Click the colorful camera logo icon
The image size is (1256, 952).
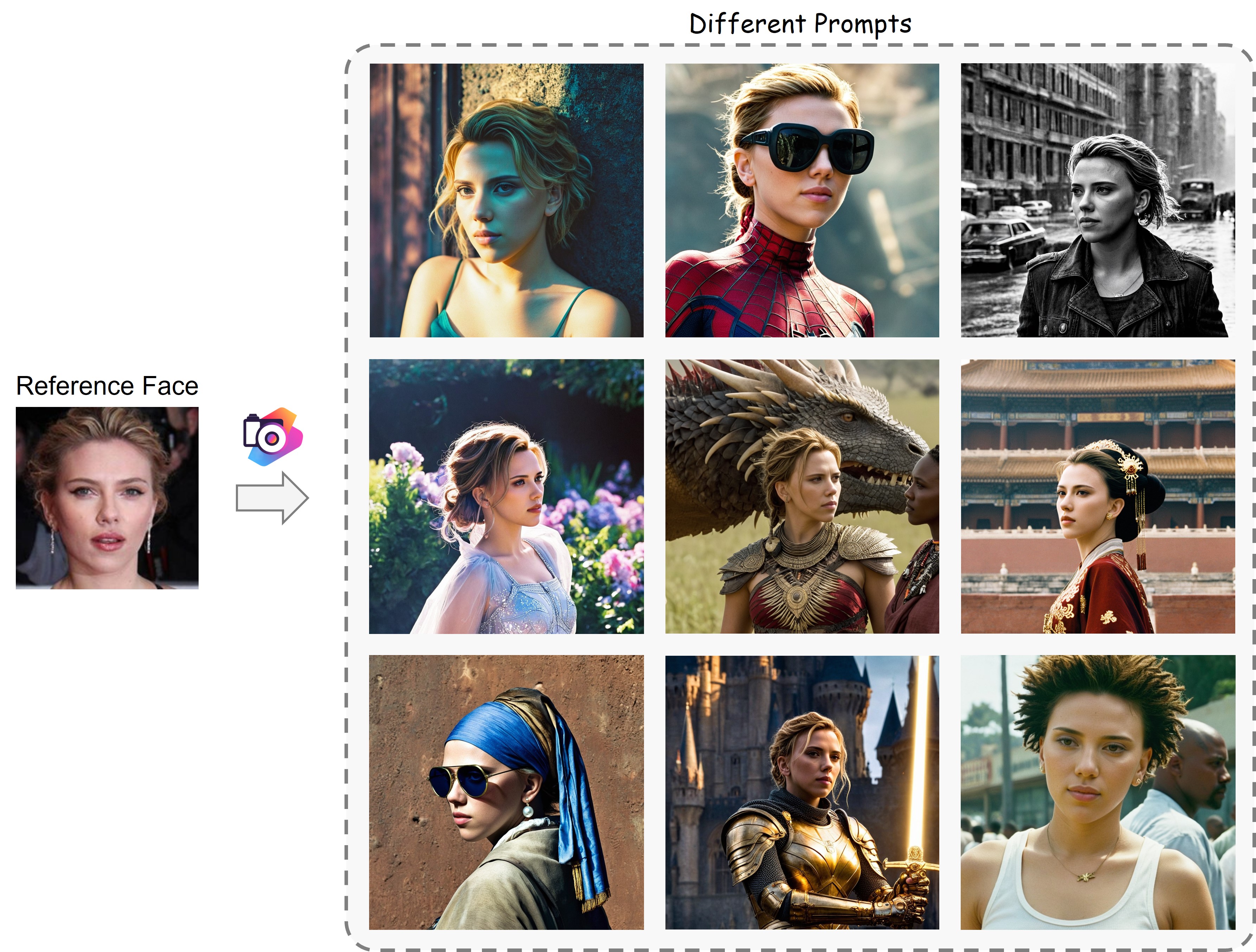273,436
